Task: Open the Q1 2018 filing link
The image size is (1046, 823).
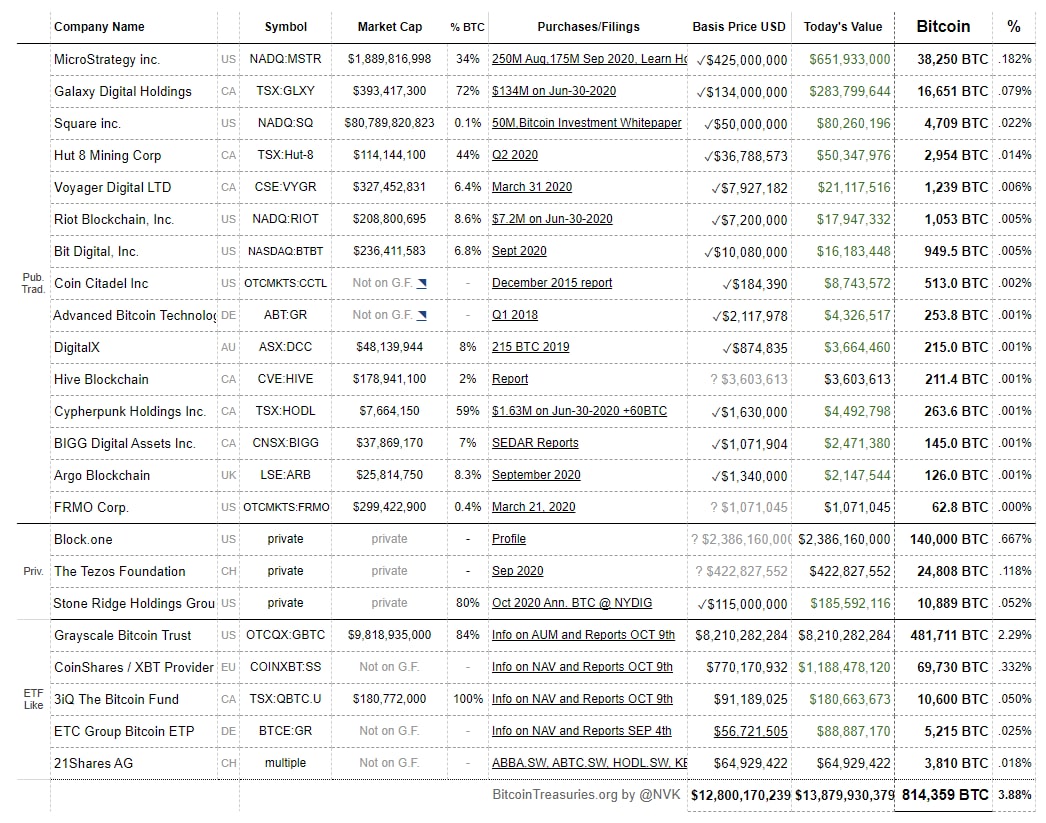Action: [514, 315]
